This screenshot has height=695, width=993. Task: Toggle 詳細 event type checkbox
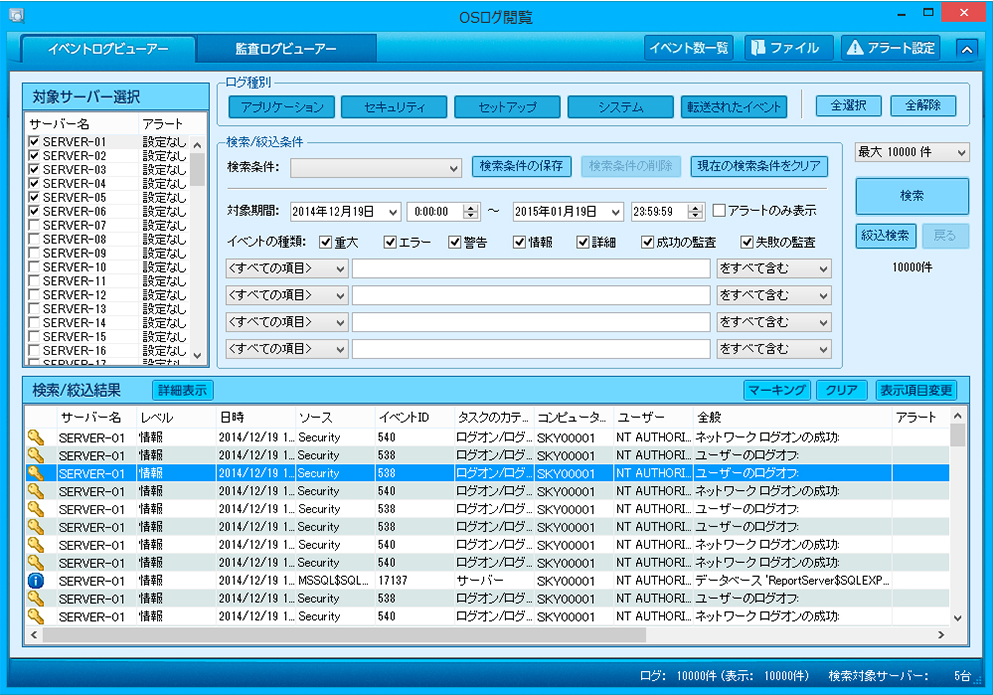coord(583,242)
